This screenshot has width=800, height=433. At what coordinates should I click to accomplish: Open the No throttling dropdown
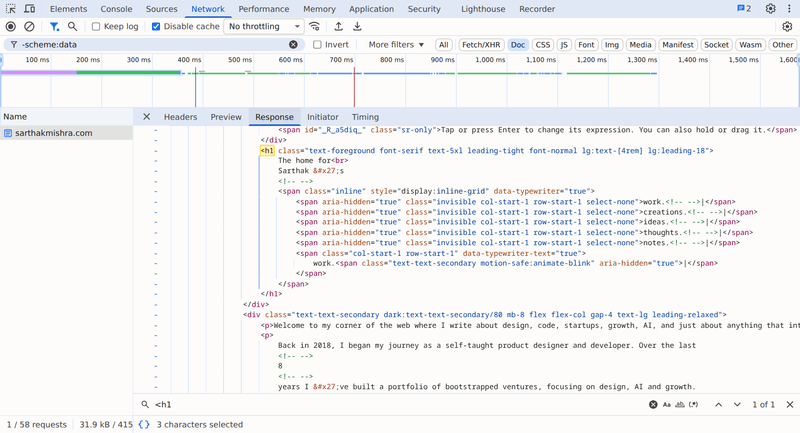coord(264,27)
